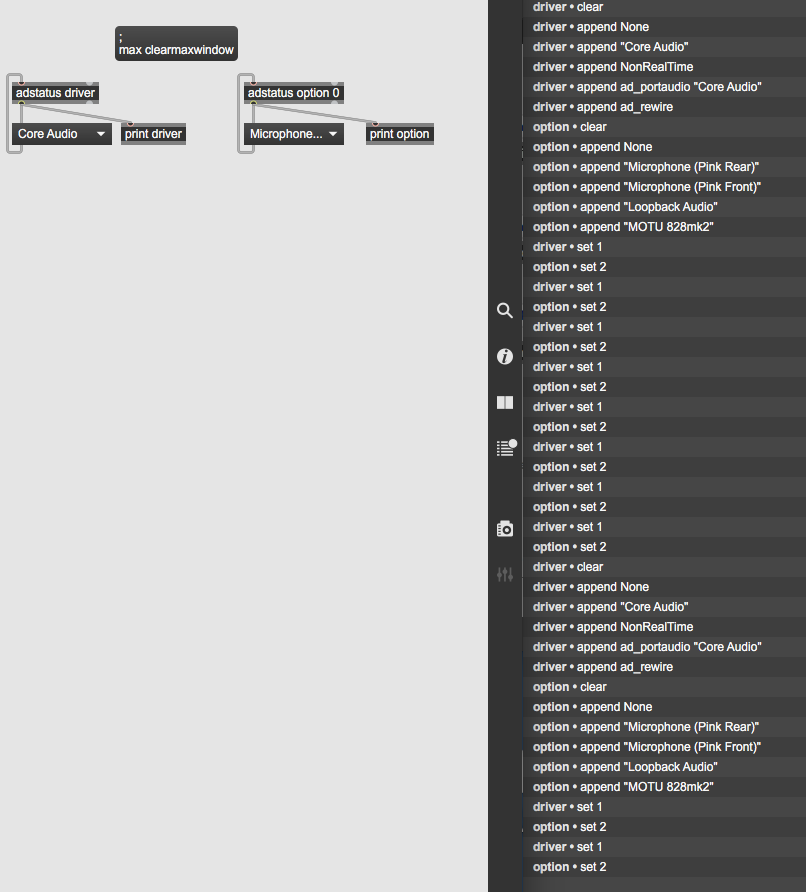Select topmost 'driver • append "Core Audio"' console row
This screenshot has width=806, height=892.
click(x=664, y=47)
